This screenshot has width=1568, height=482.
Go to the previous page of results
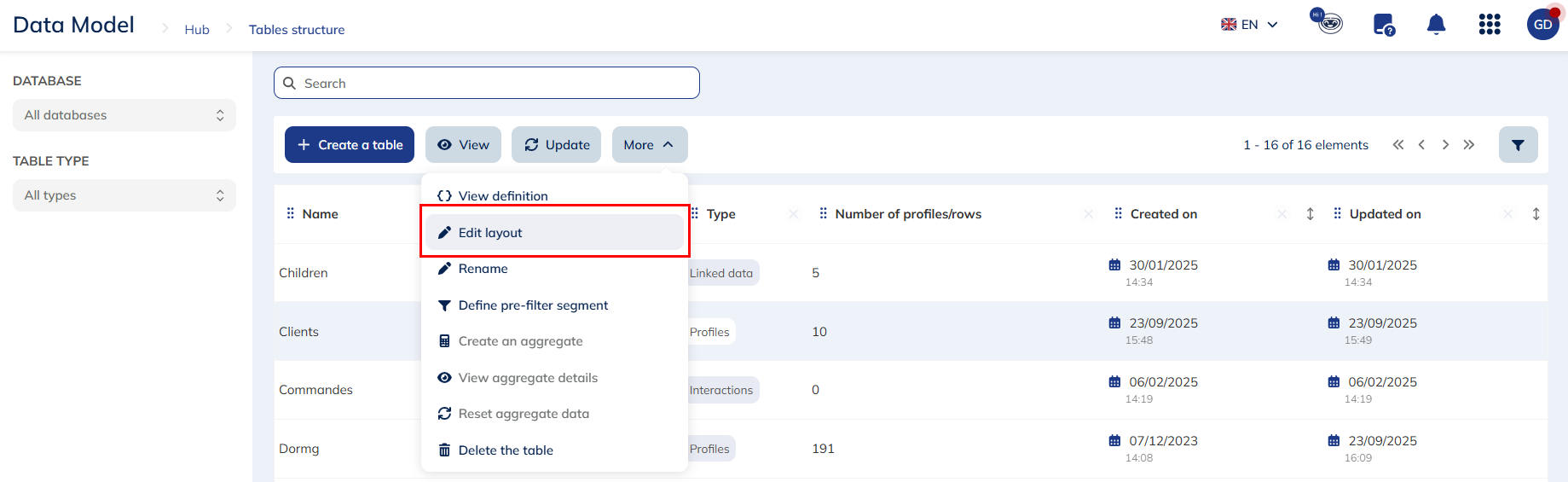pos(1421,145)
